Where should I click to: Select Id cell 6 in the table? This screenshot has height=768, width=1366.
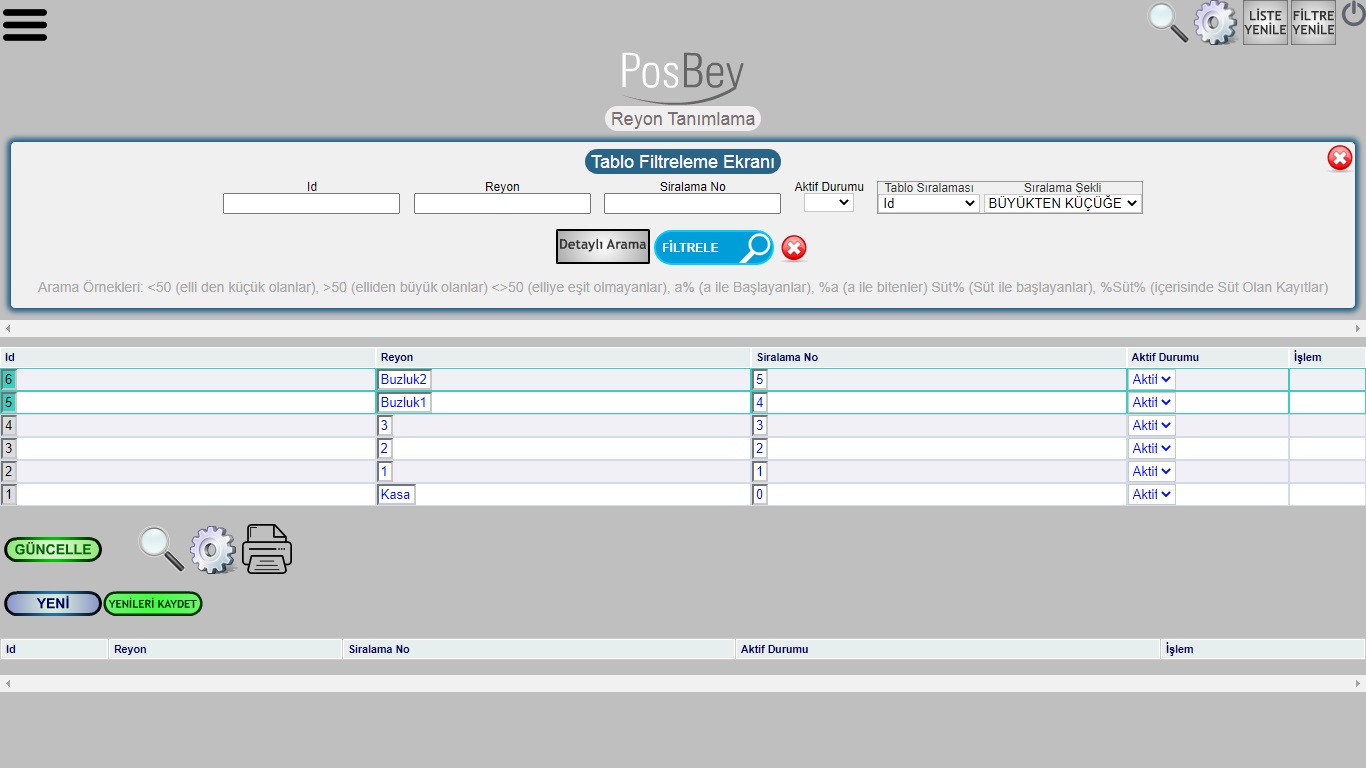coord(9,380)
